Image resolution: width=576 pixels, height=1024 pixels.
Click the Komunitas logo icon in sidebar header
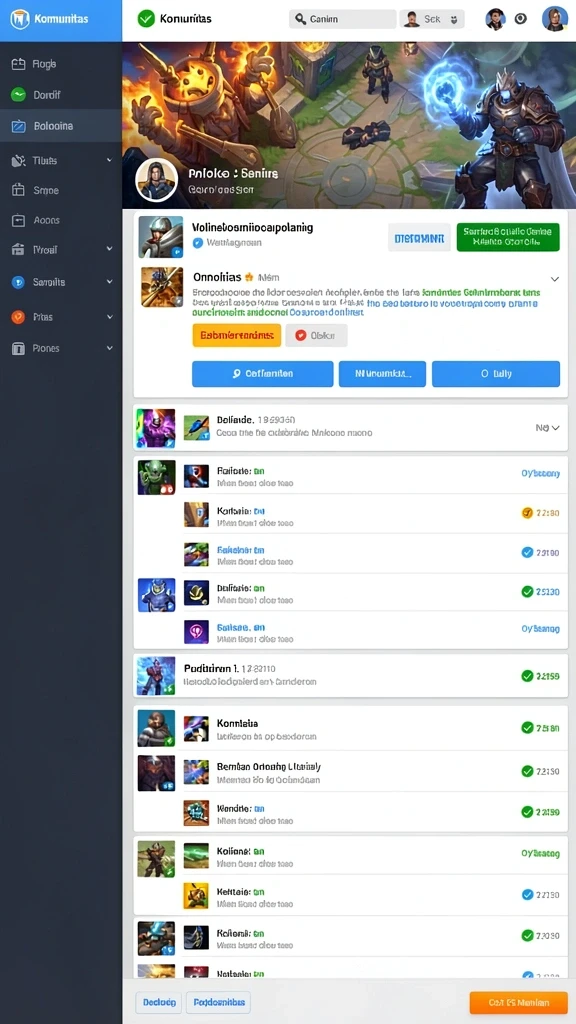[x=20, y=19]
